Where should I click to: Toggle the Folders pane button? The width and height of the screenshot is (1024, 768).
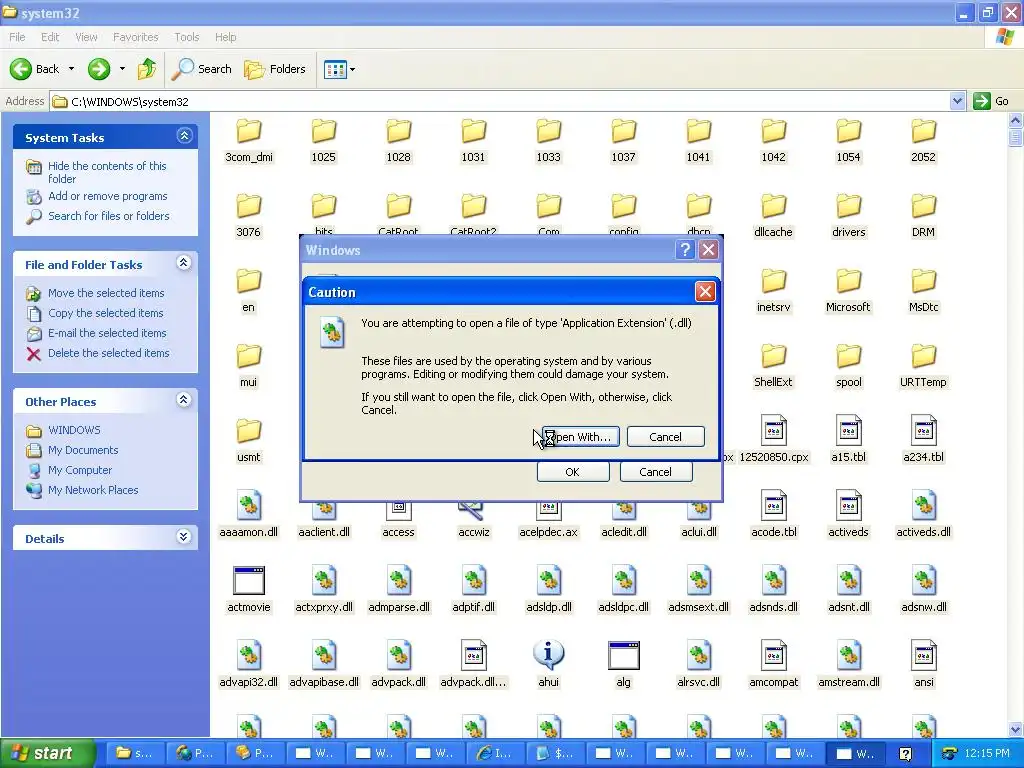click(x=274, y=69)
